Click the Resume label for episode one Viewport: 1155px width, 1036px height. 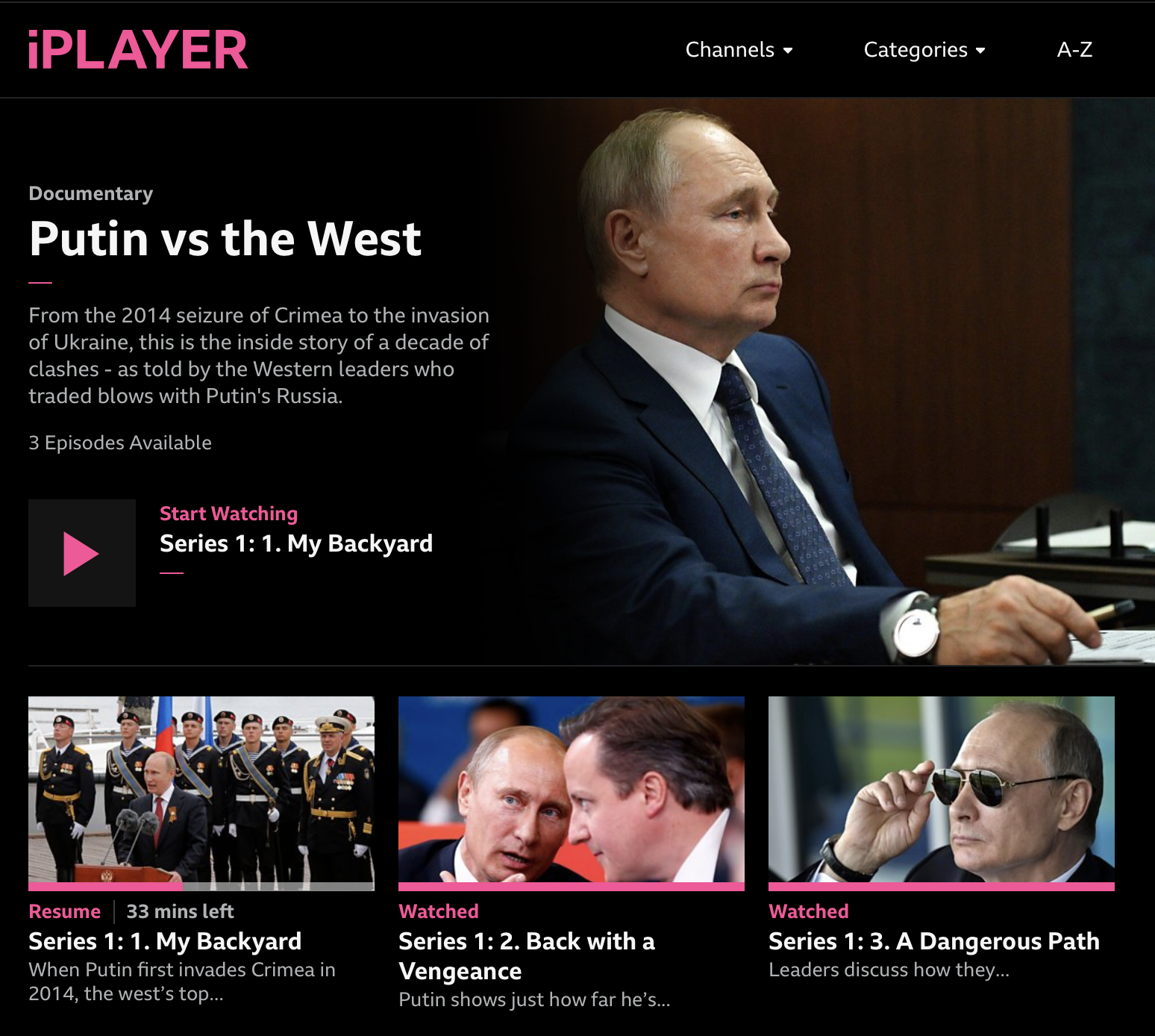(x=64, y=911)
